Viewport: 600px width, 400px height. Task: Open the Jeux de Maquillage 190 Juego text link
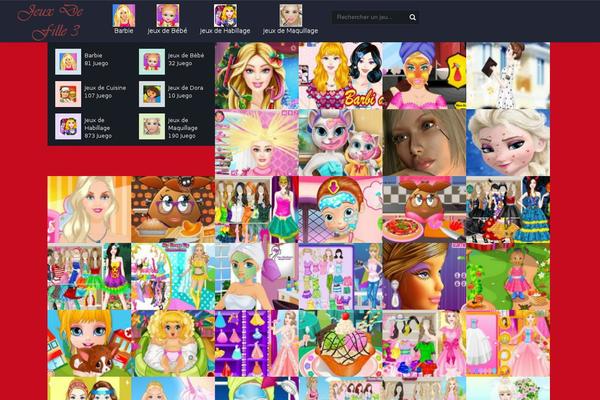coord(183,128)
